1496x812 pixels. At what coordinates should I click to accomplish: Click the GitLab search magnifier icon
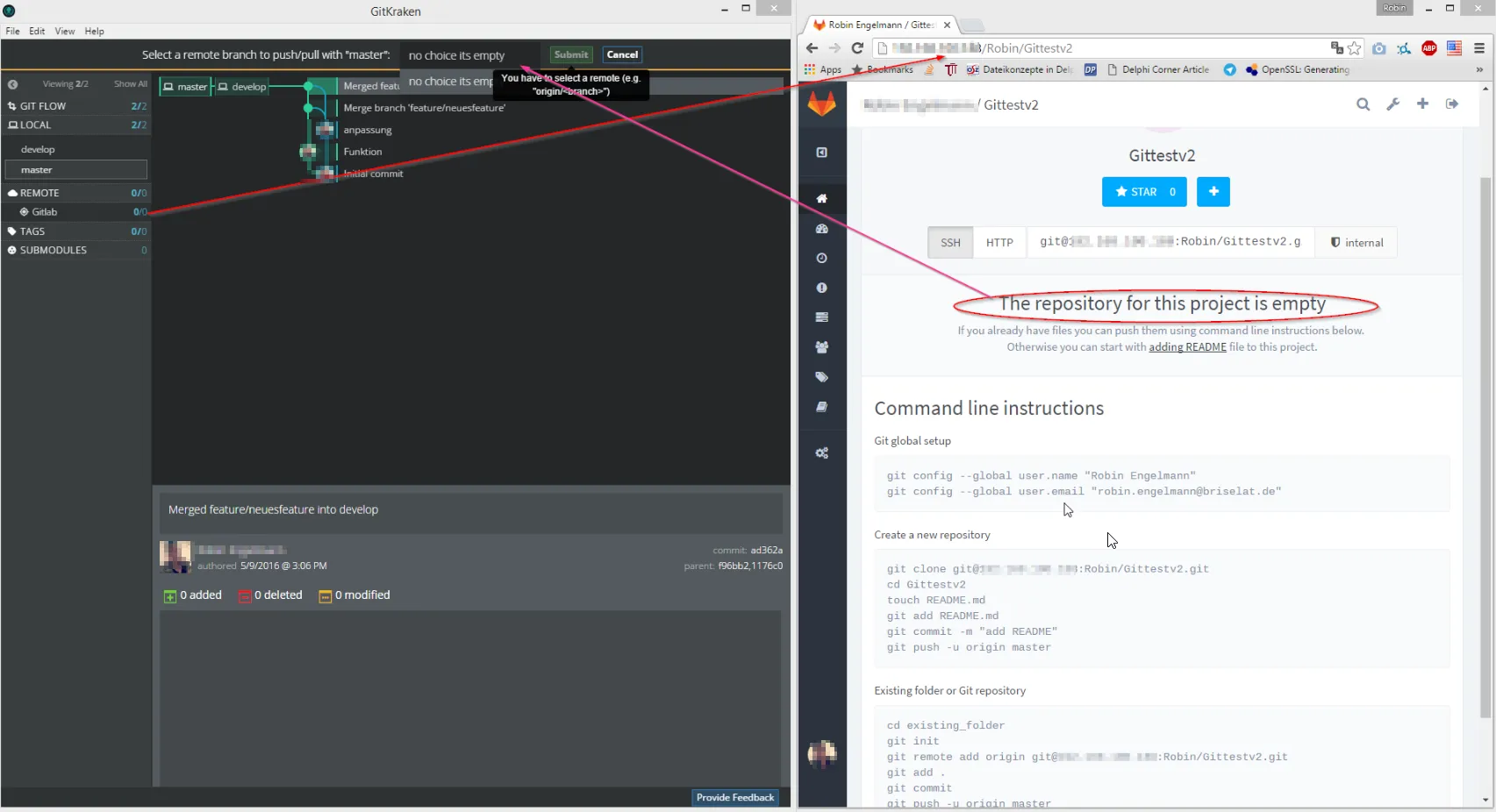1363,104
